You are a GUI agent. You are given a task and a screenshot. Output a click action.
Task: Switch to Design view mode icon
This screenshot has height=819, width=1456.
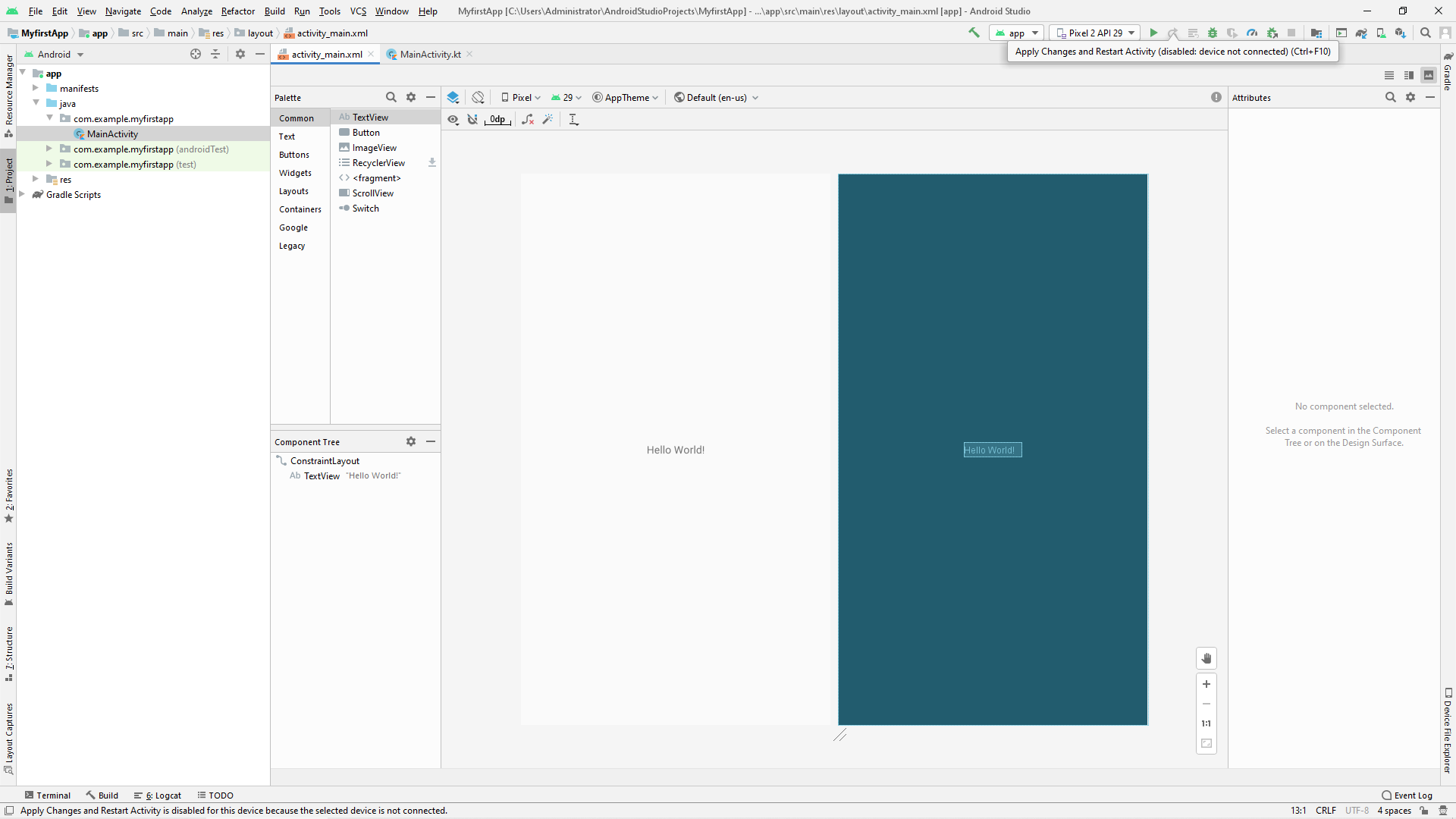(x=1429, y=75)
